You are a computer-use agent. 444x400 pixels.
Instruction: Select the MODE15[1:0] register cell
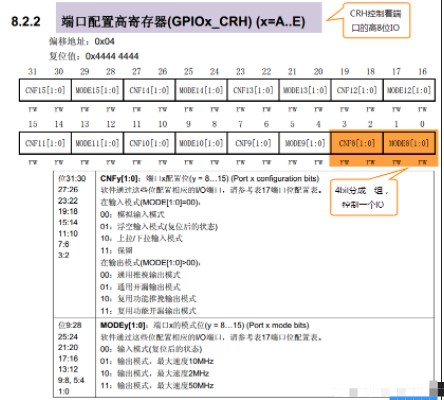tap(97, 90)
